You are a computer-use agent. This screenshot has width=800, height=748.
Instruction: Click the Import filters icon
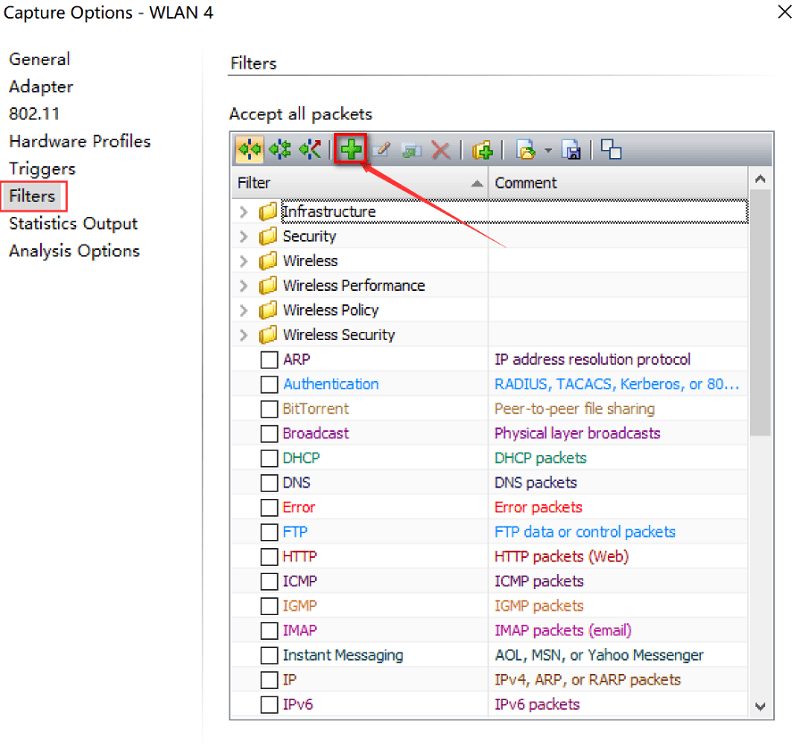526,150
